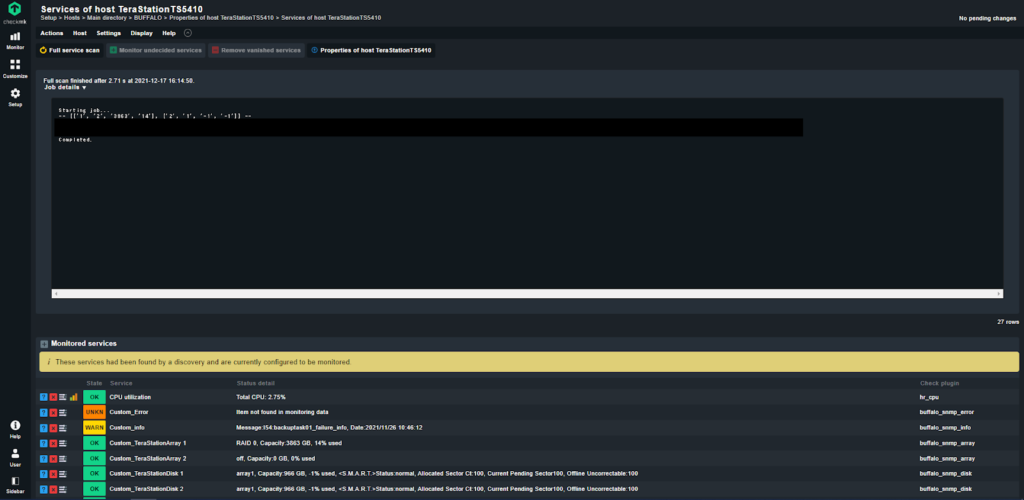Click the 'Item not found in monitoring data' text

(281, 413)
